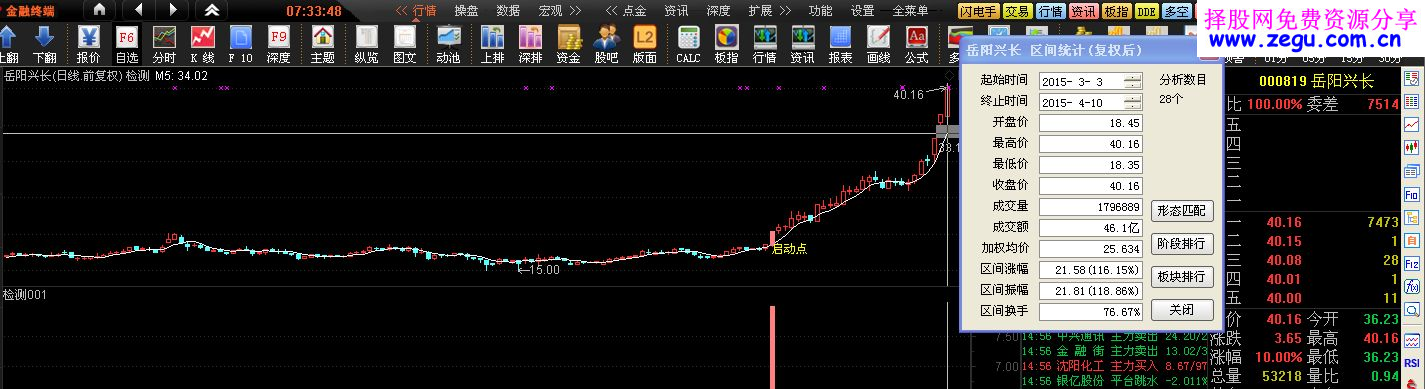This screenshot has width=1425, height=389.
Task: Select the 宏观 top menu item
Action: (x=550, y=10)
